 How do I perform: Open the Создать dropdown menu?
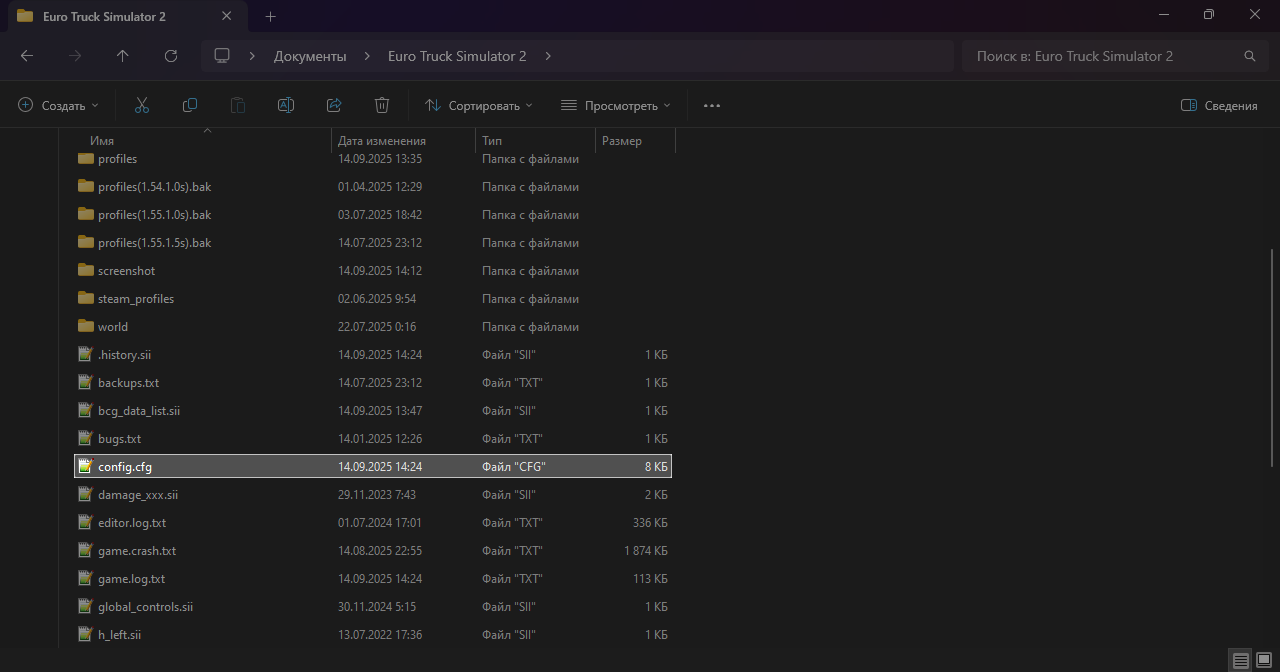pyautogui.click(x=59, y=105)
